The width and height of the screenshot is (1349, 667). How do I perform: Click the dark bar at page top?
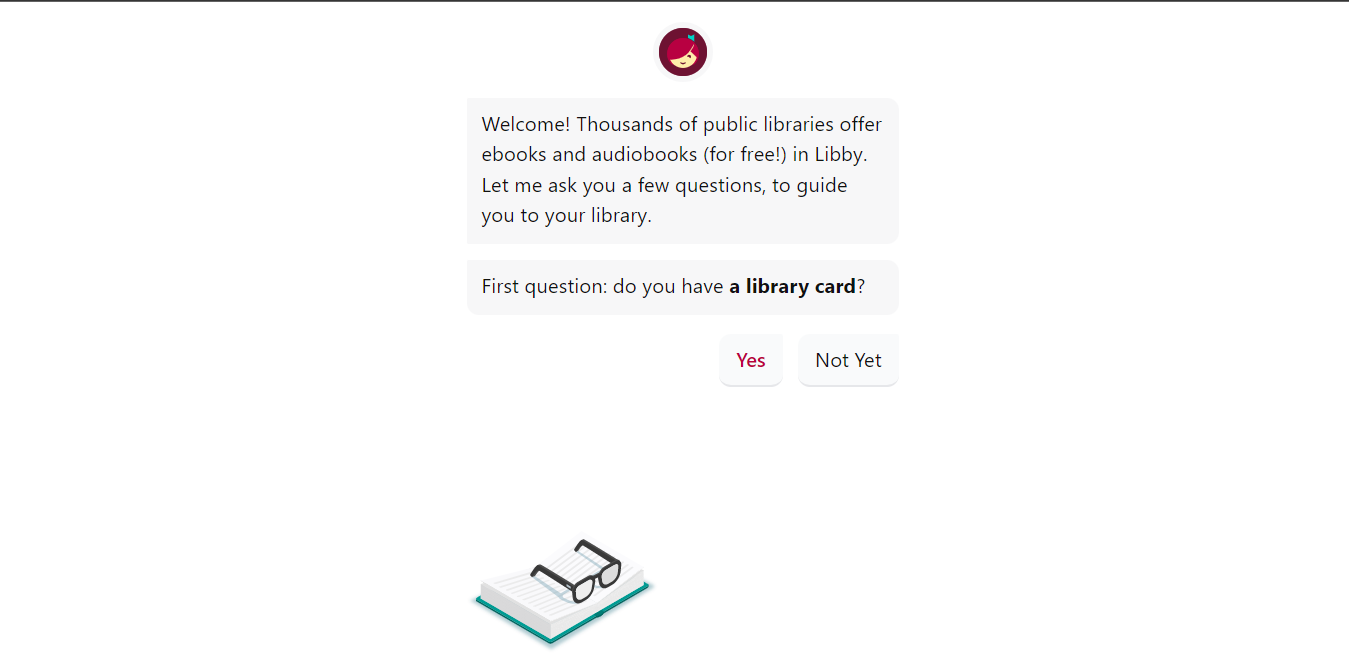674,1
